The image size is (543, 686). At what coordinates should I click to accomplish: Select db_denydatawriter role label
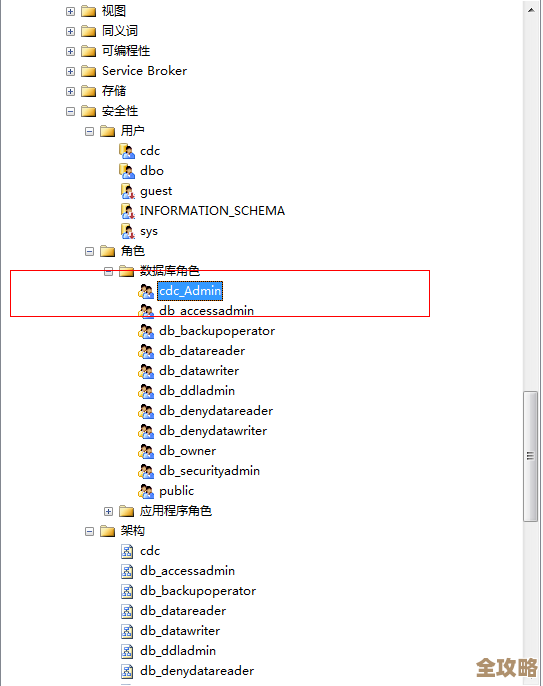tap(213, 431)
